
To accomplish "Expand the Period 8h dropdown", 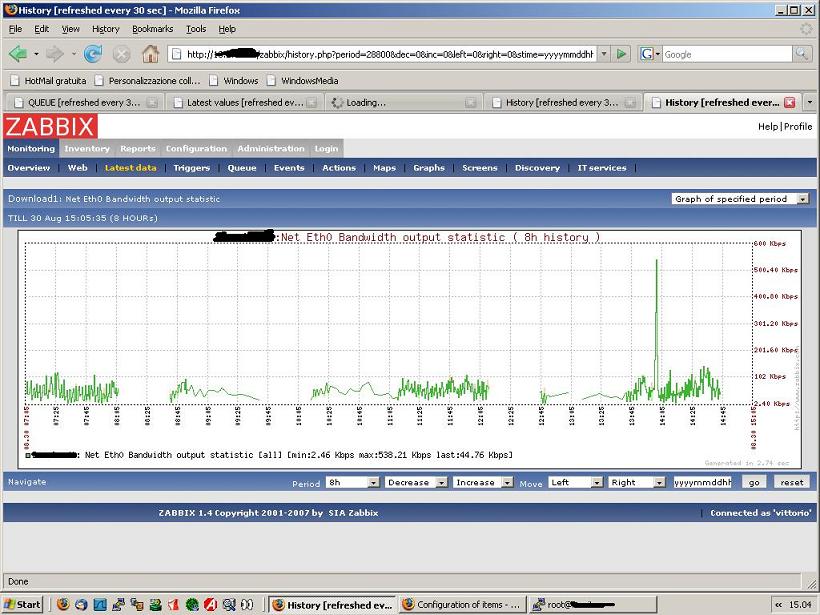I will click(x=353, y=482).
